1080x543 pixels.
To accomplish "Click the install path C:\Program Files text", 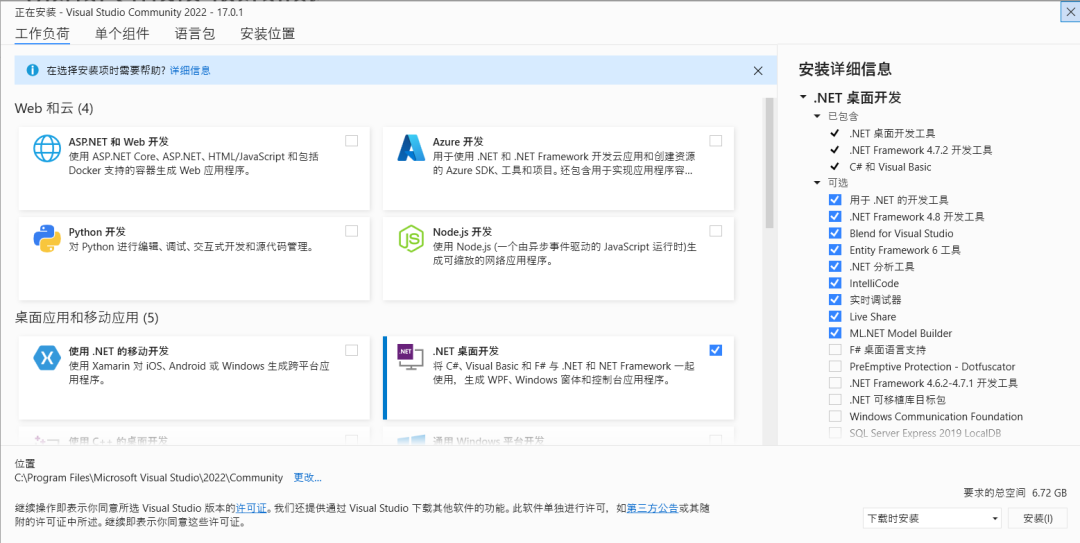I will tap(149, 478).
